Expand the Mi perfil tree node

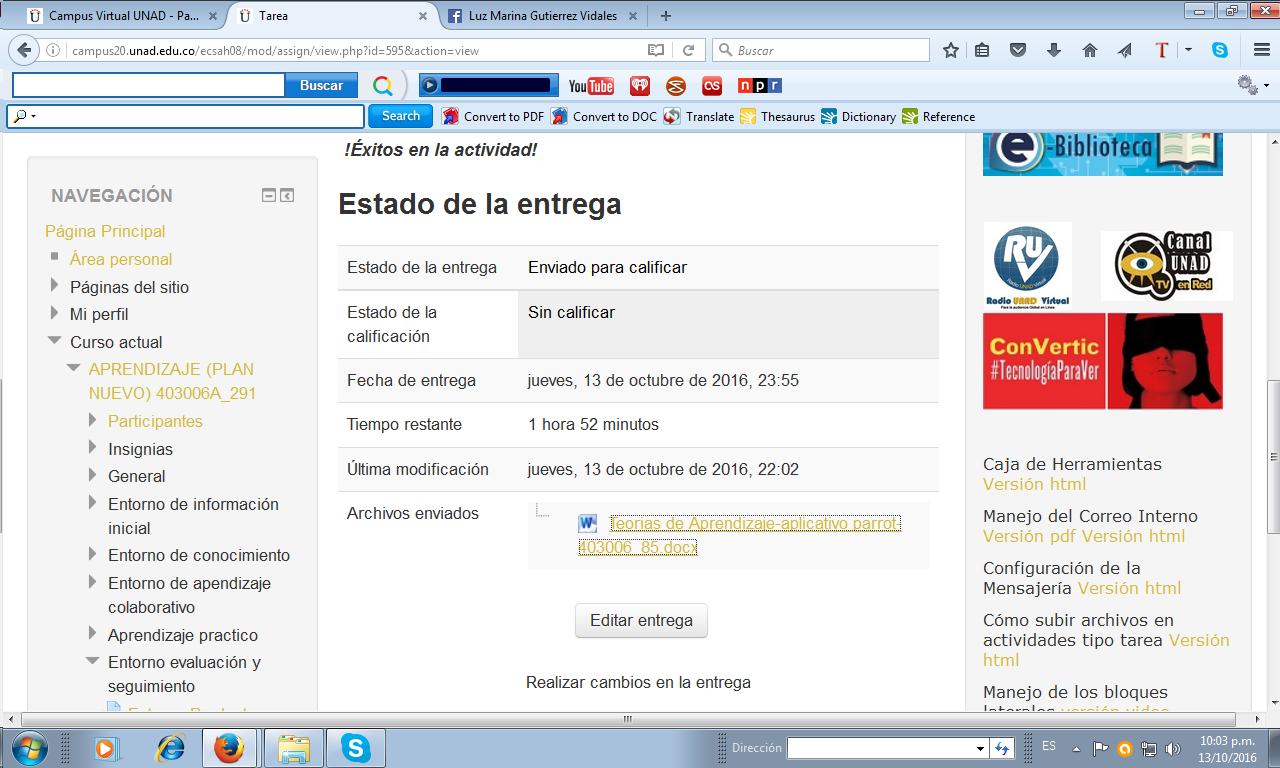coord(55,314)
